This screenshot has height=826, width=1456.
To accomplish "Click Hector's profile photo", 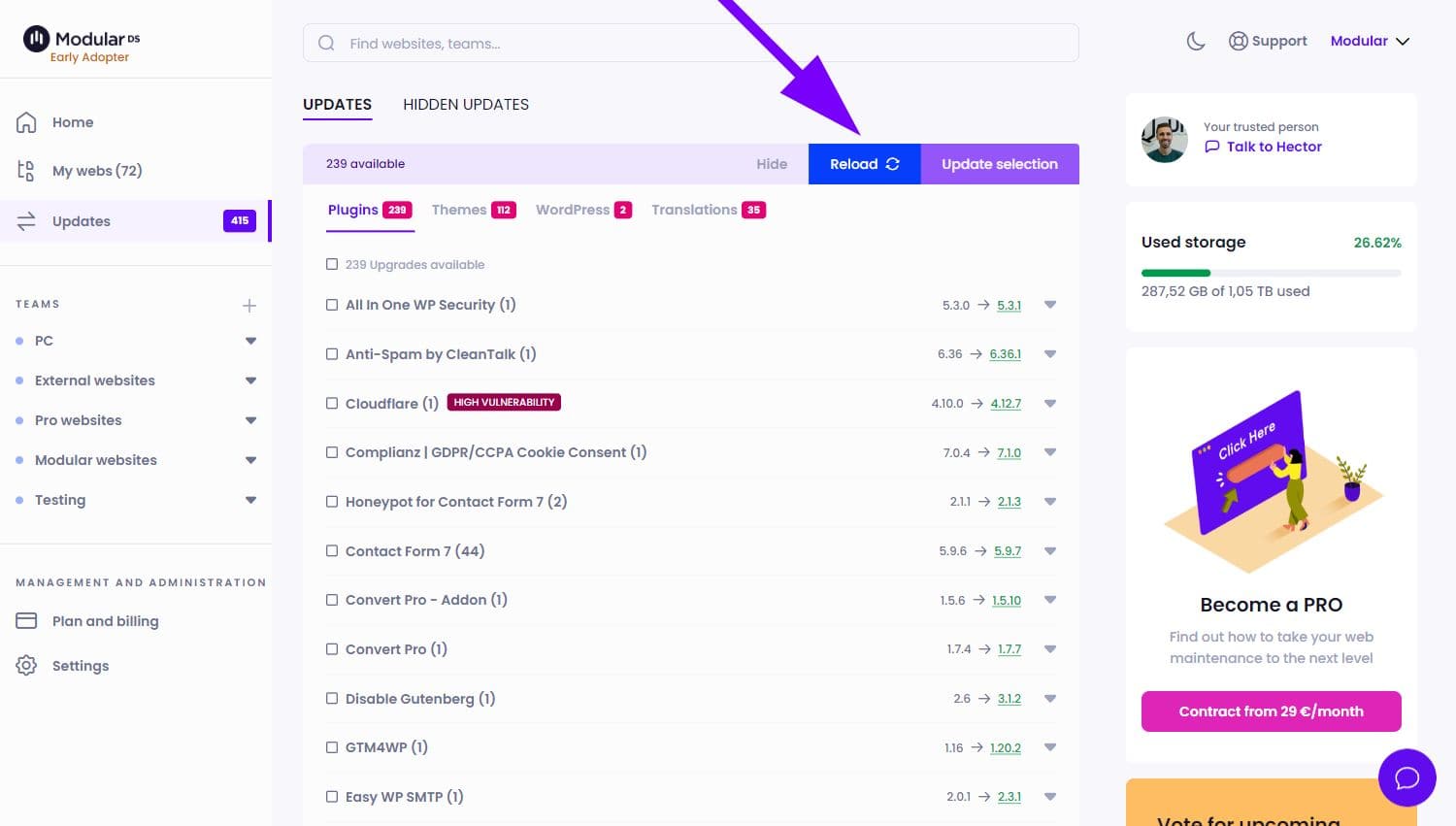I will click(1165, 139).
